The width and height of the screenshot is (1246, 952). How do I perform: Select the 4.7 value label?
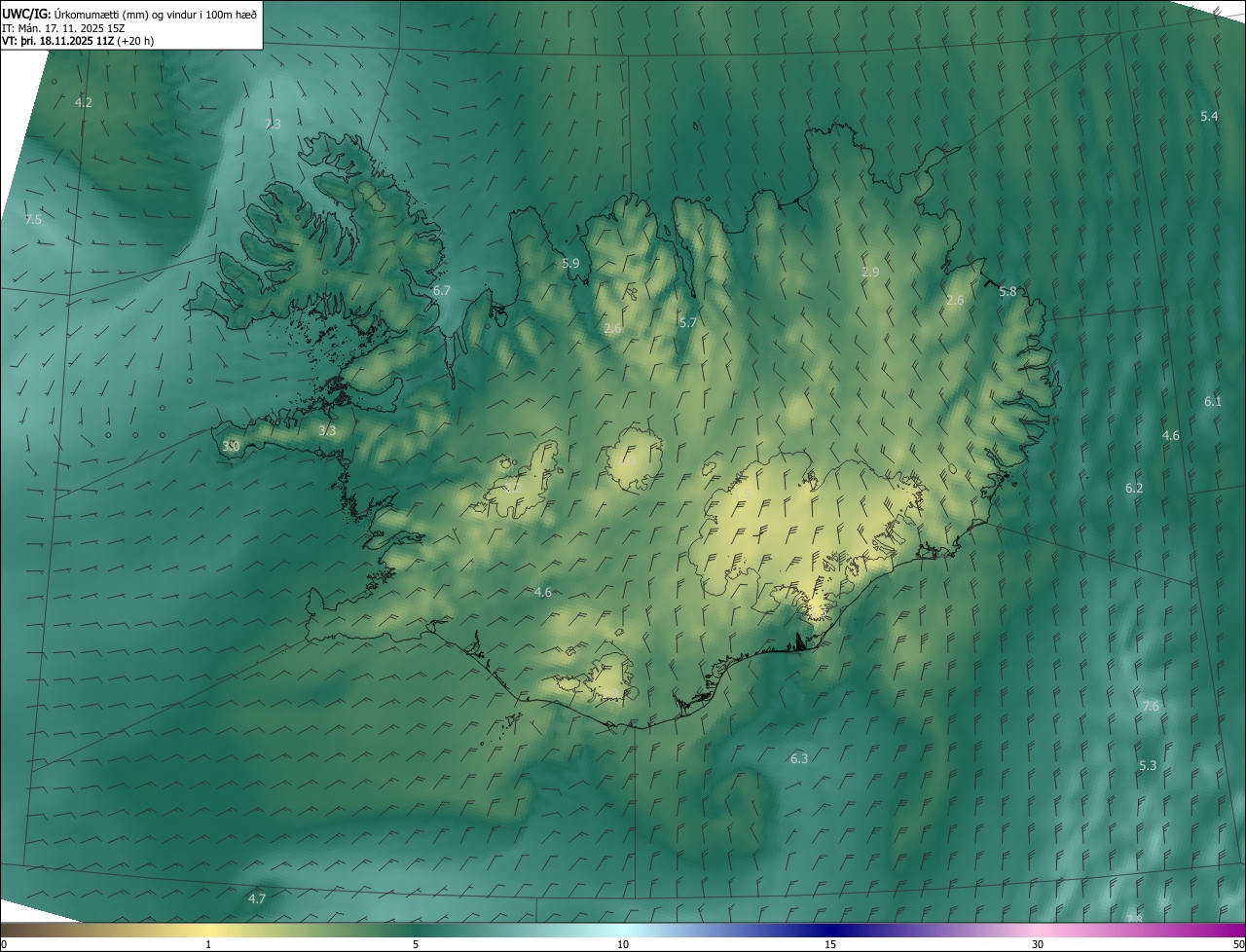257,898
